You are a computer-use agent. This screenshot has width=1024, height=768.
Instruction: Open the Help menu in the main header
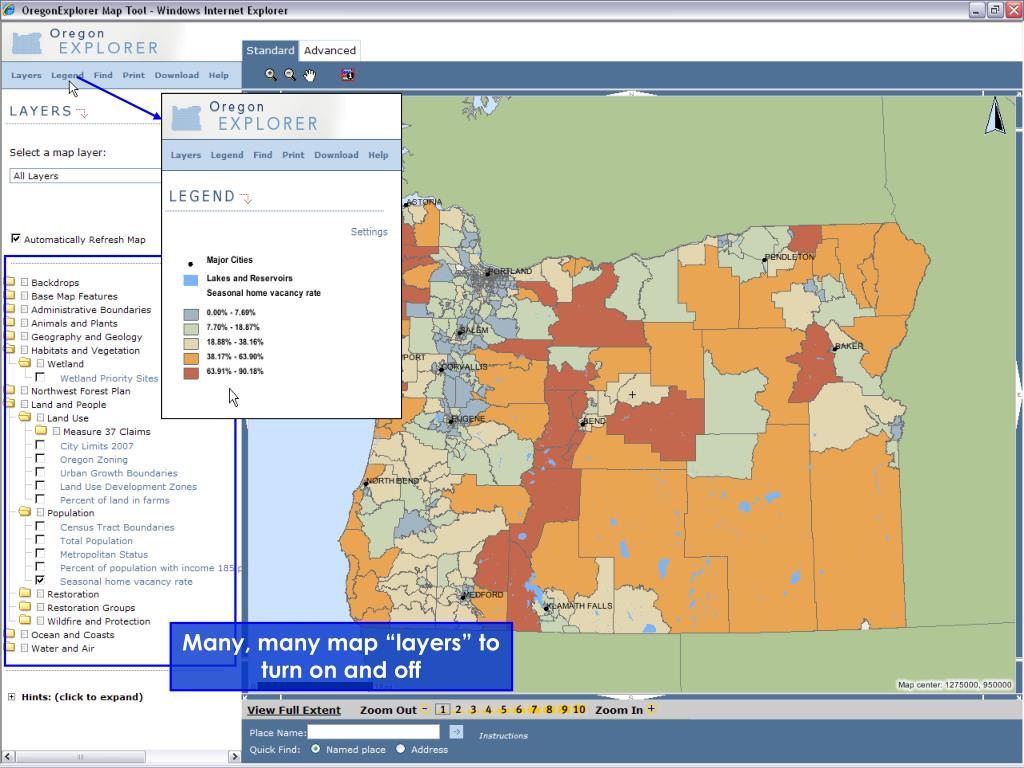(x=219, y=75)
